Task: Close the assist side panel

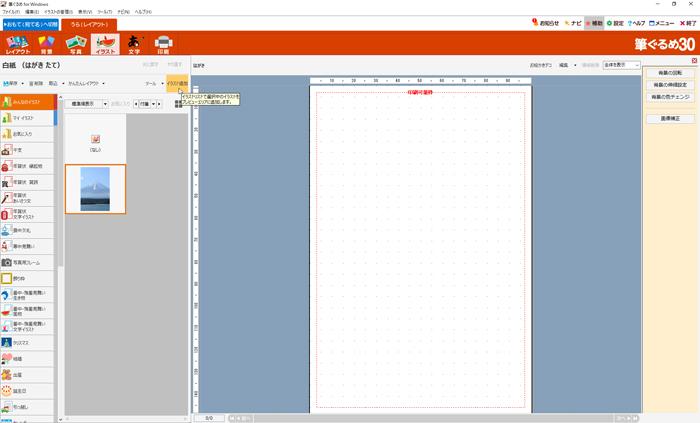Action: coord(694,61)
